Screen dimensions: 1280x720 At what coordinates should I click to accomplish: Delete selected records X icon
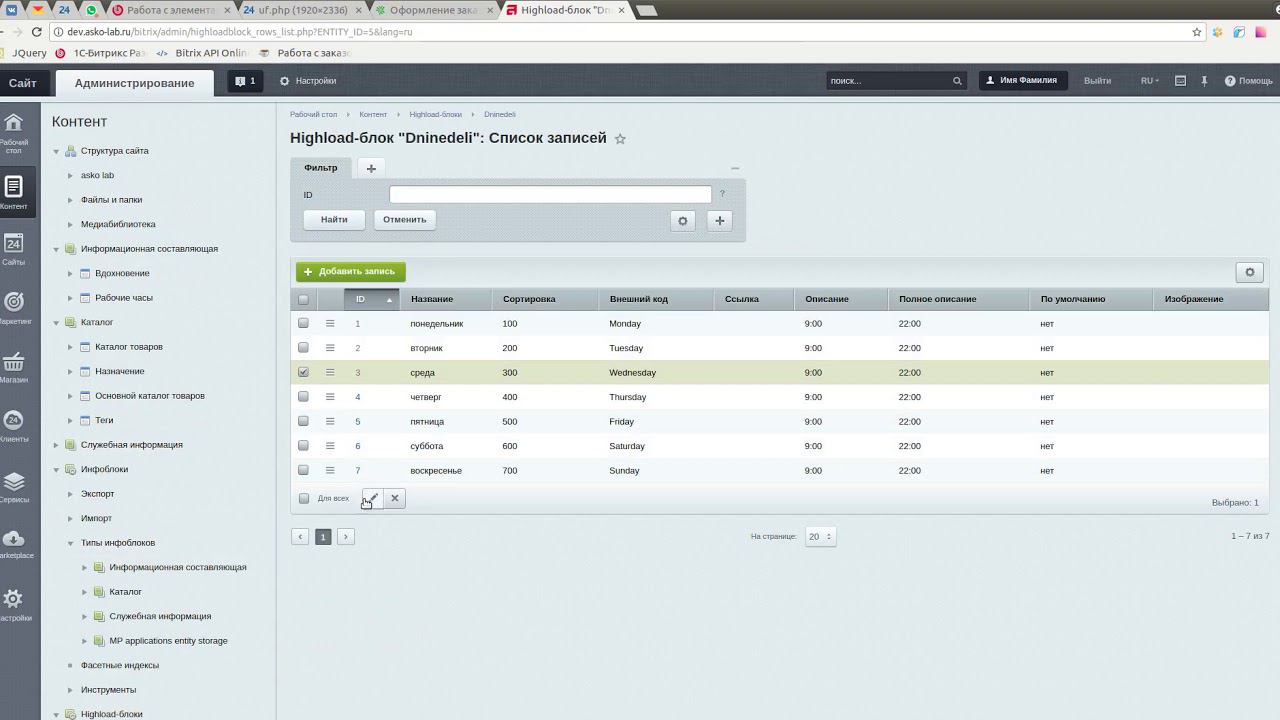click(395, 498)
